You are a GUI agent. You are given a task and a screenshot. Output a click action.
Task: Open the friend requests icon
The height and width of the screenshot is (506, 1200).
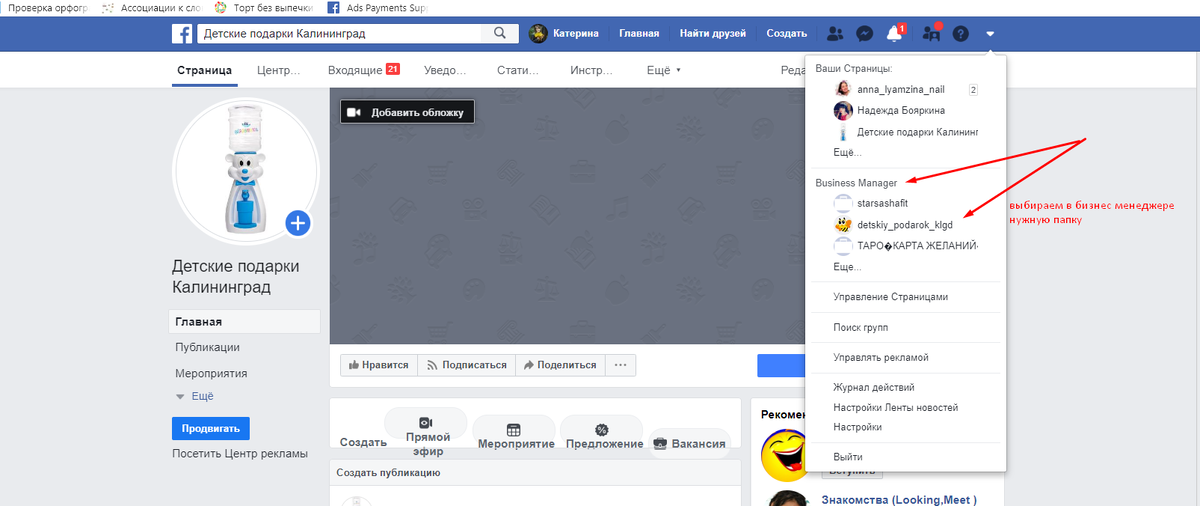(836, 33)
